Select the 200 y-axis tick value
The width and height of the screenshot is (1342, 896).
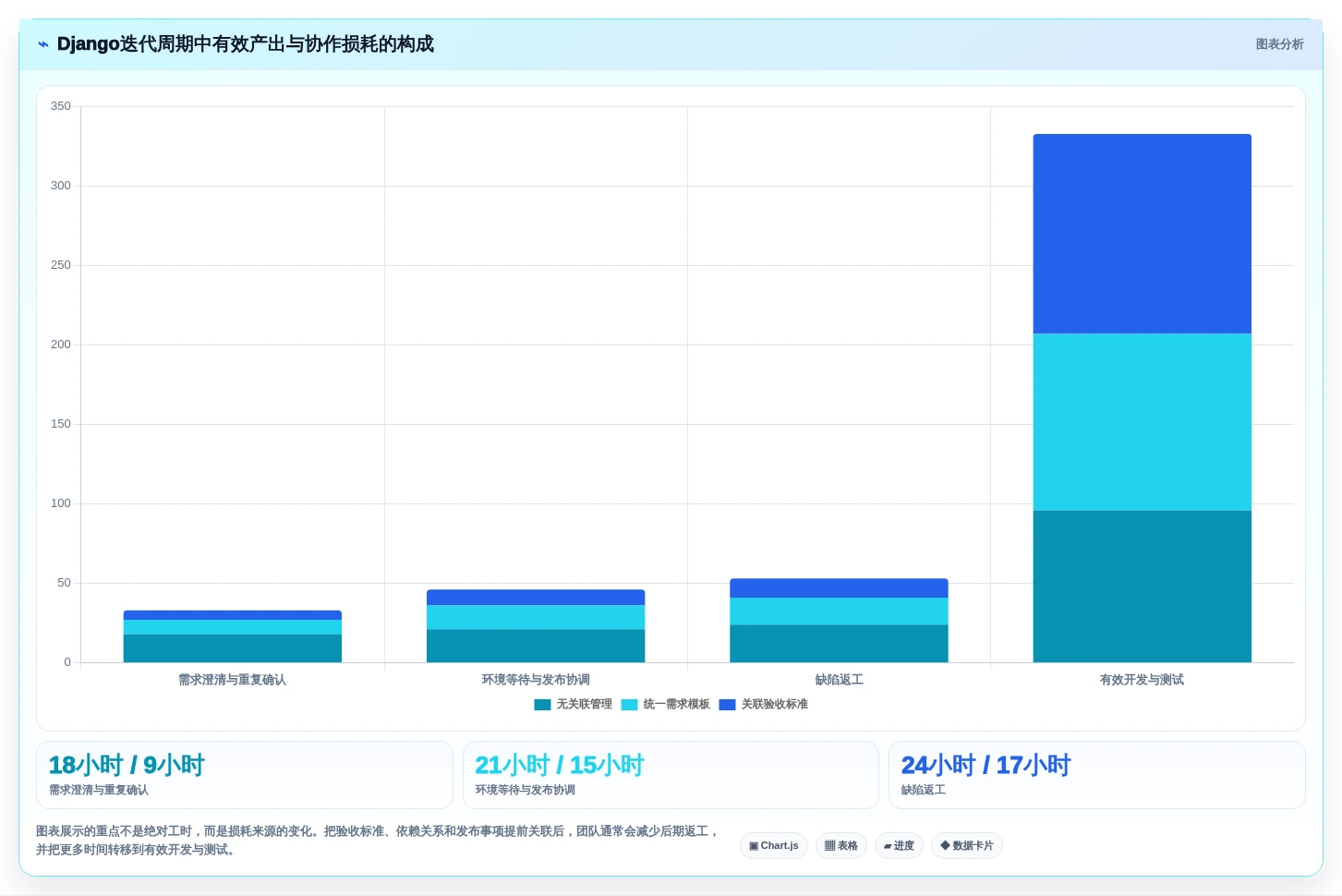(x=61, y=345)
